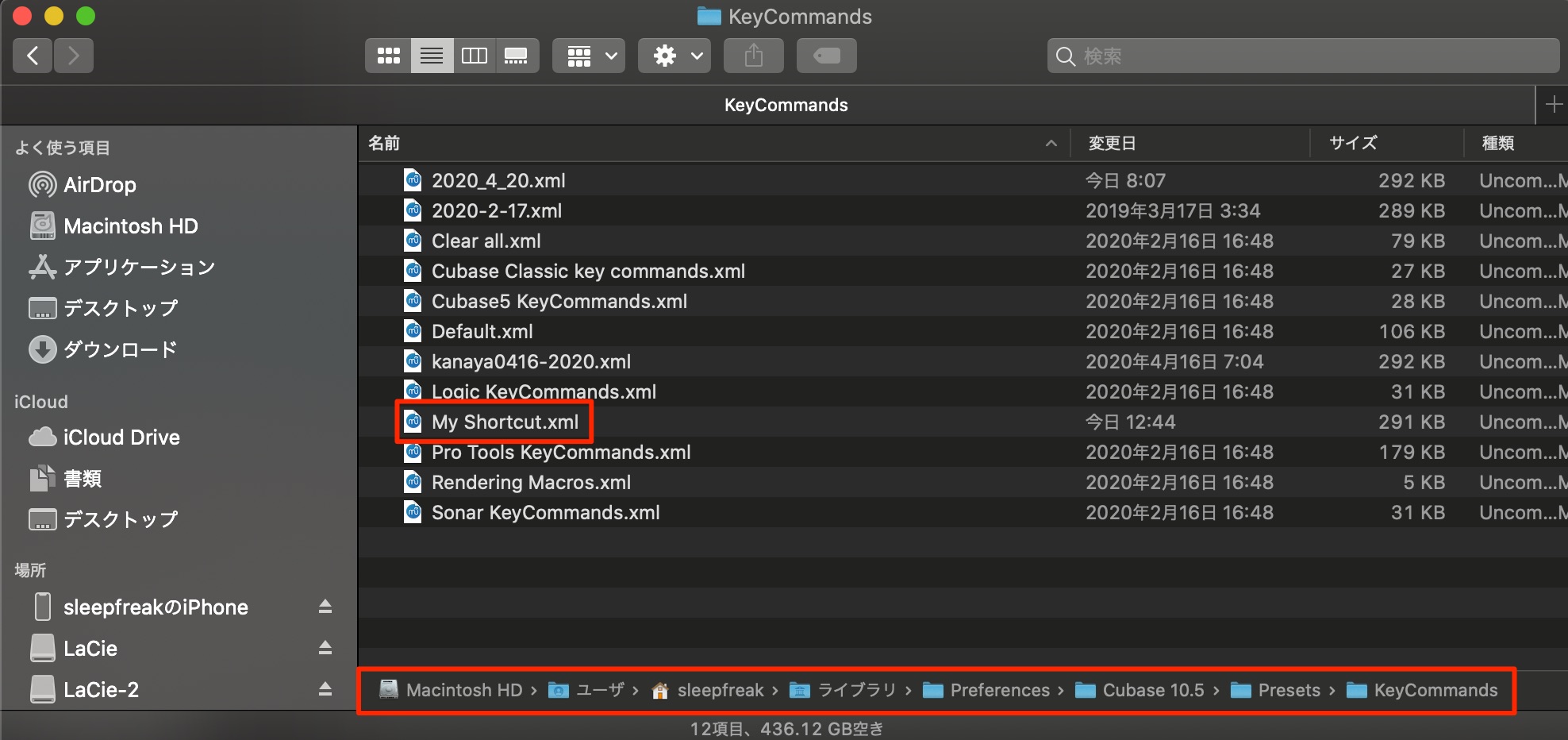1568x740 pixels.
Task: Sort by 名前 column header
Action: point(384,143)
